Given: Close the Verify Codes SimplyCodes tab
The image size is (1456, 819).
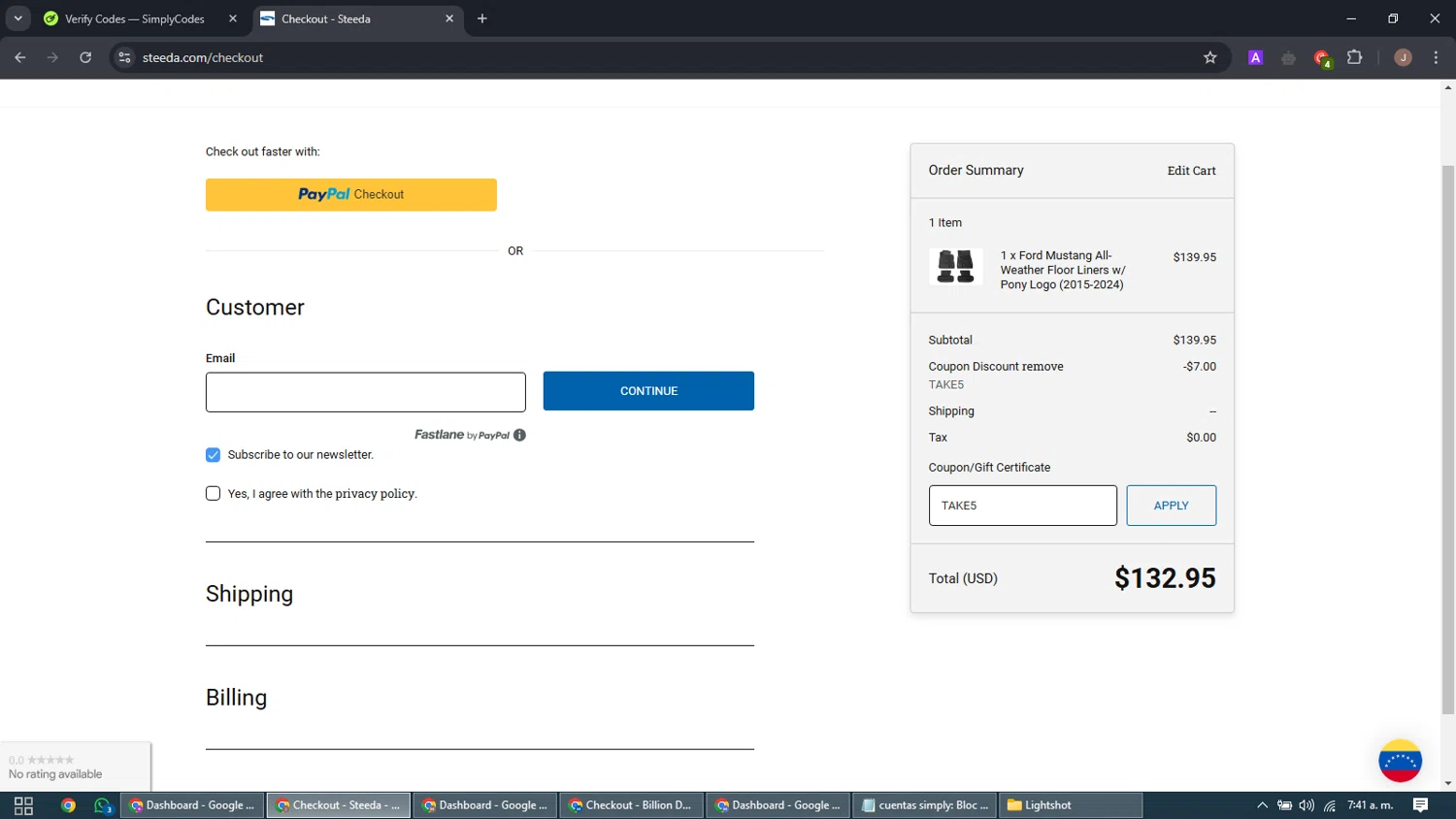Looking at the screenshot, I should coord(232,18).
